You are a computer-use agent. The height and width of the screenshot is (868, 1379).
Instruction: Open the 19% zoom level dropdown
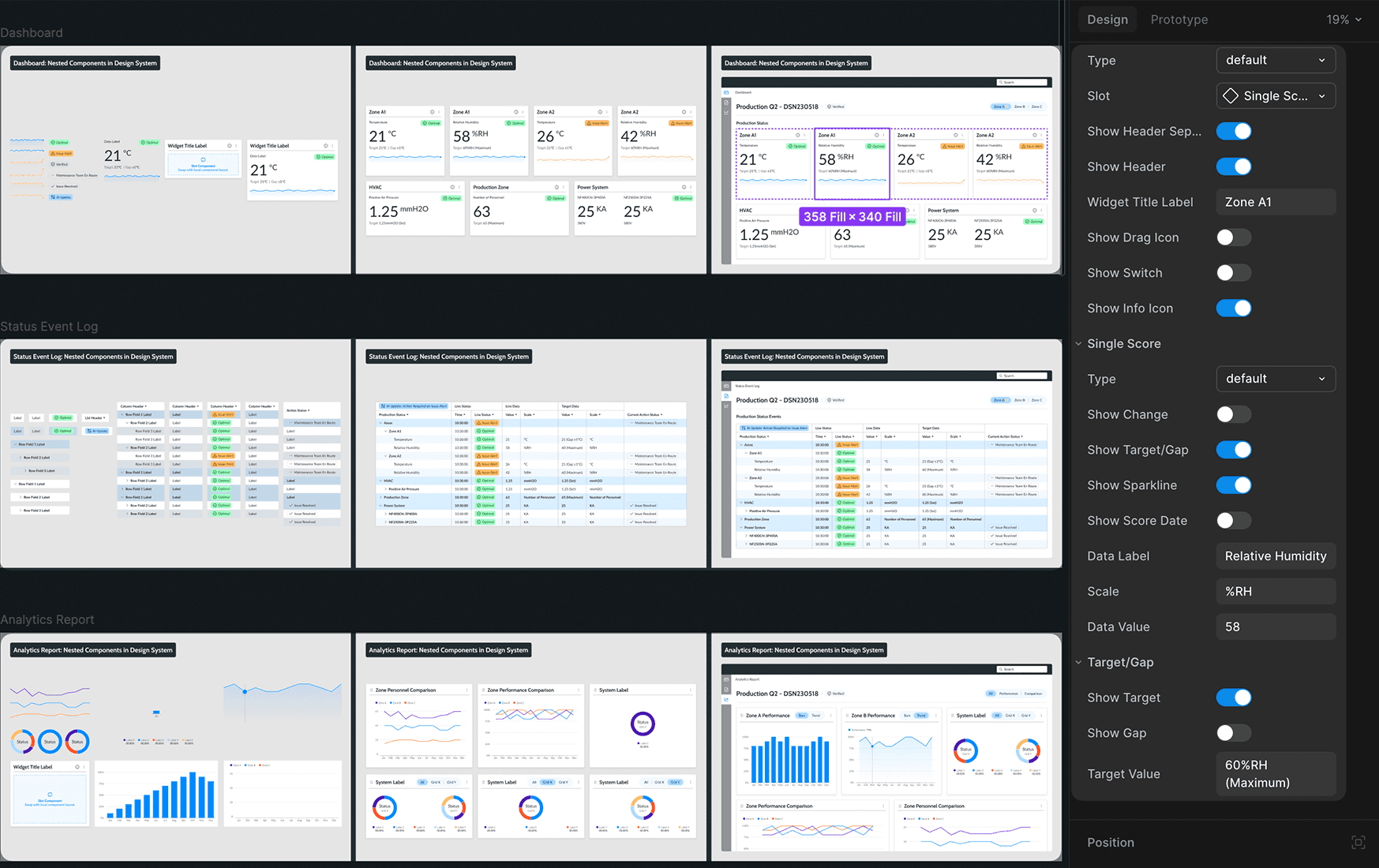click(1343, 20)
